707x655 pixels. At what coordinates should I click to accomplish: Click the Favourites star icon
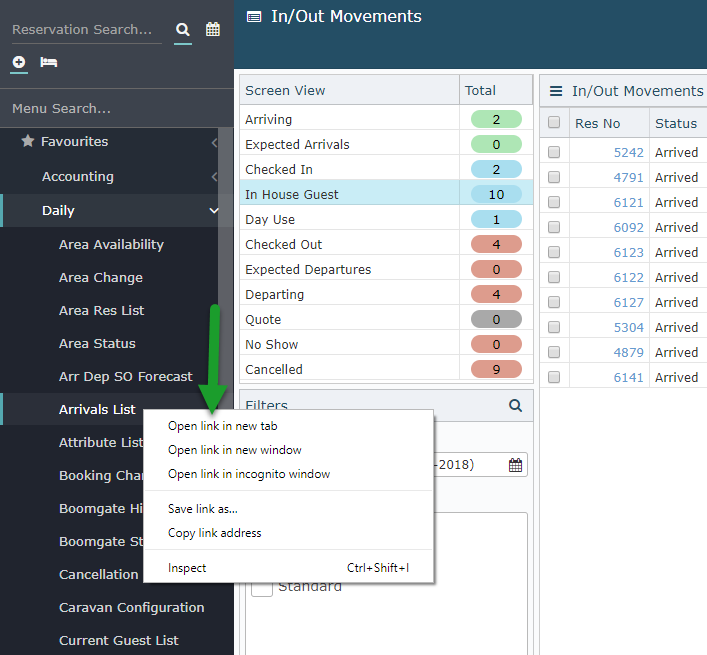[x=28, y=141]
